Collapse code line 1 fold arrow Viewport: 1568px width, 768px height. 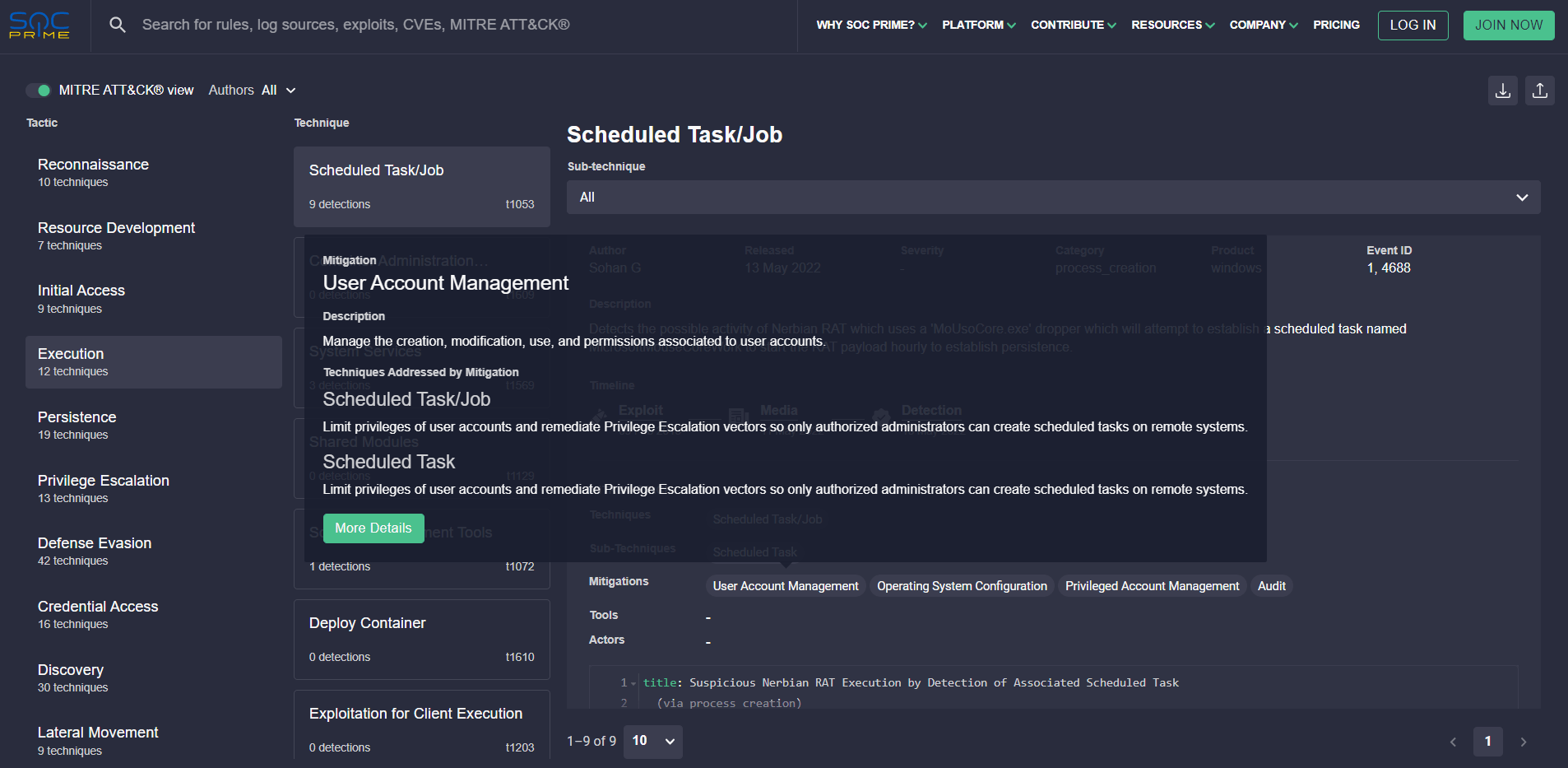(x=633, y=683)
